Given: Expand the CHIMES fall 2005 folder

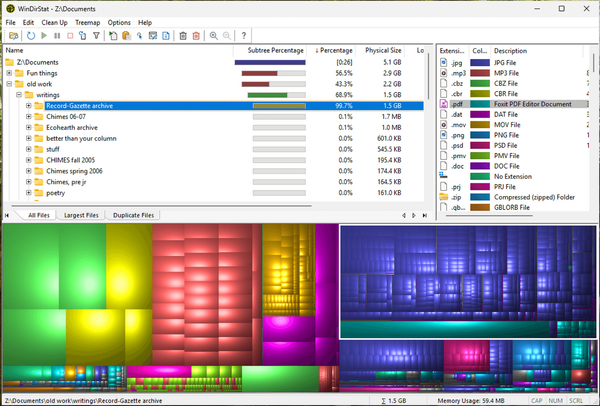Looking at the screenshot, I should [x=29, y=160].
